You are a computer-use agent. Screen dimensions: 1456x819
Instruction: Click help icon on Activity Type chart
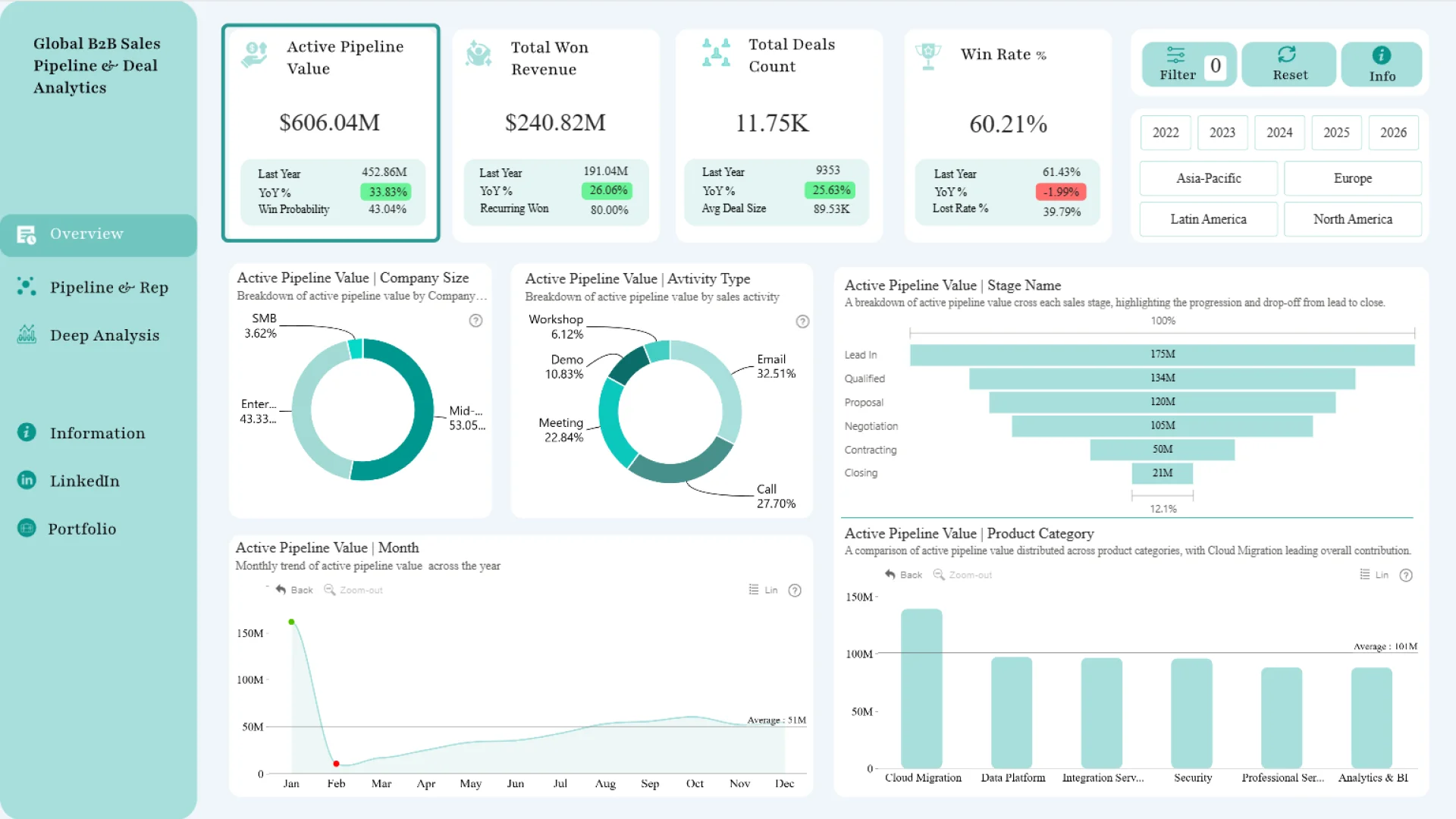coord(802,322)
